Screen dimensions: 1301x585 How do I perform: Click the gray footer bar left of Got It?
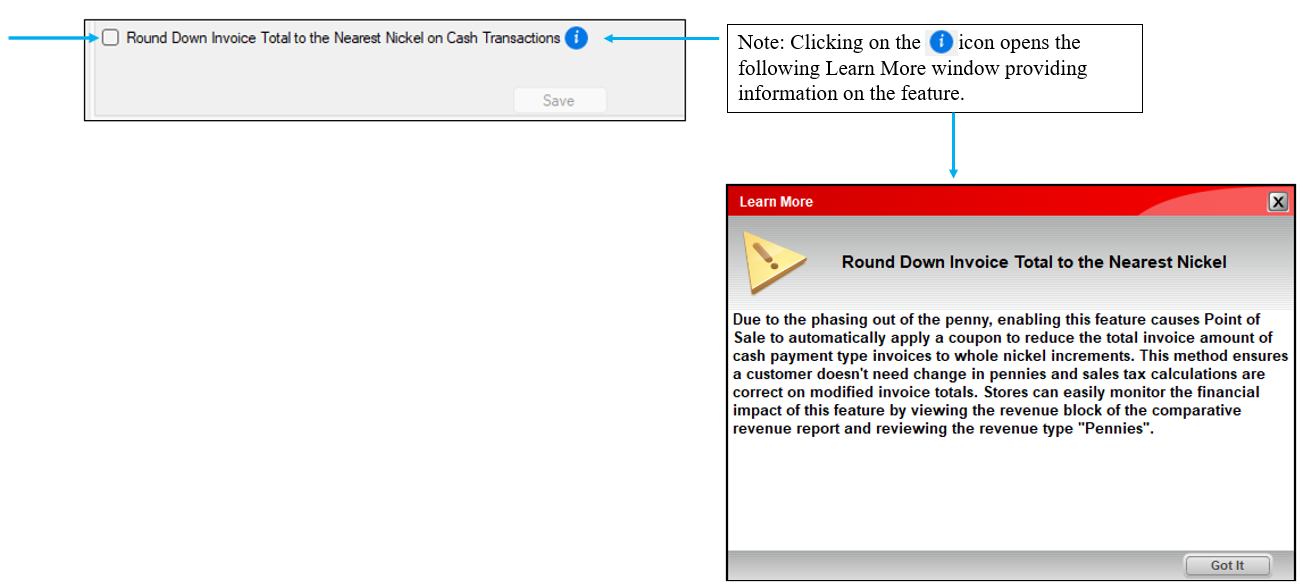point(950,565)
